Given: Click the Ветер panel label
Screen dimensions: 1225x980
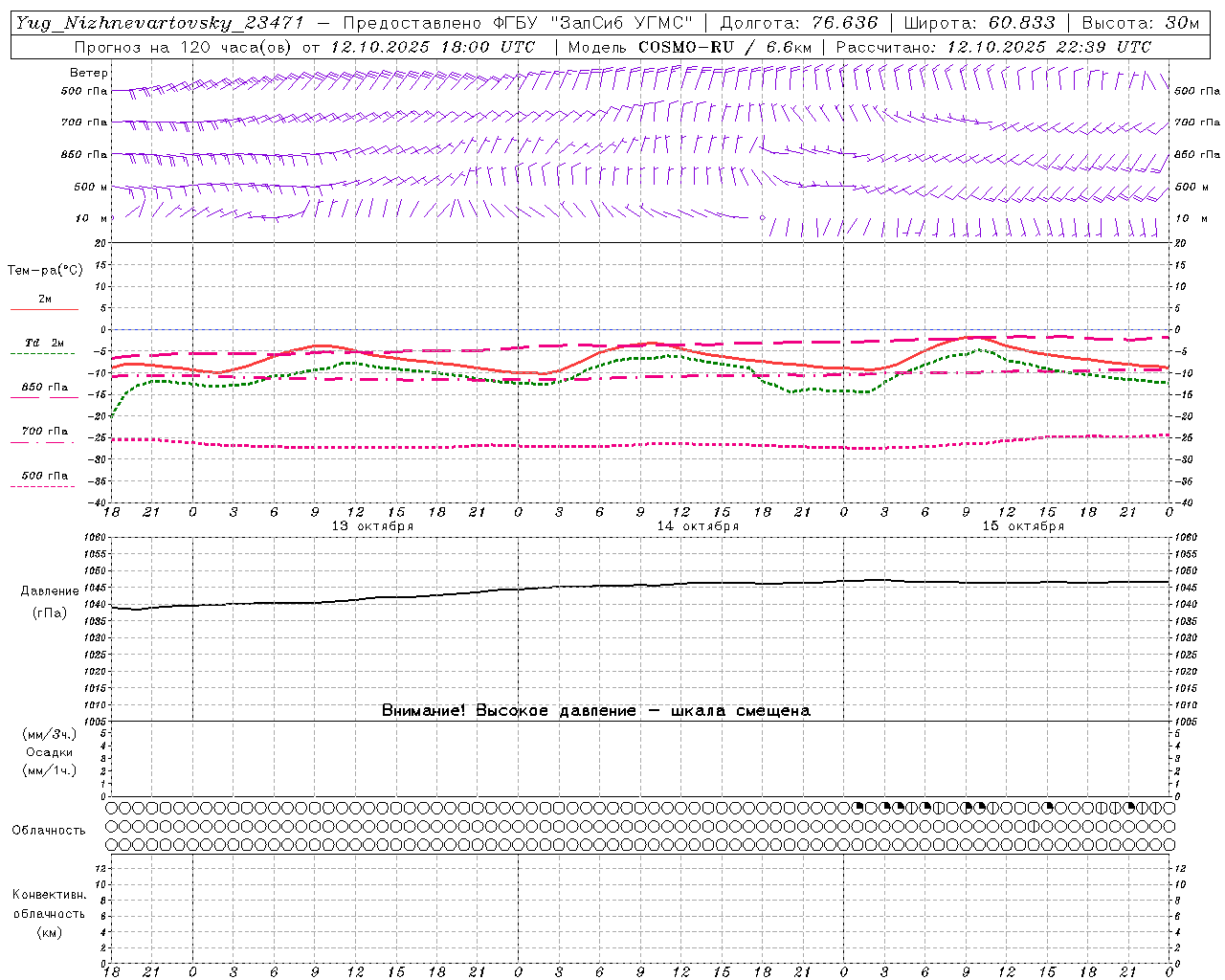Looking at the screenshot, I should 89,73.
